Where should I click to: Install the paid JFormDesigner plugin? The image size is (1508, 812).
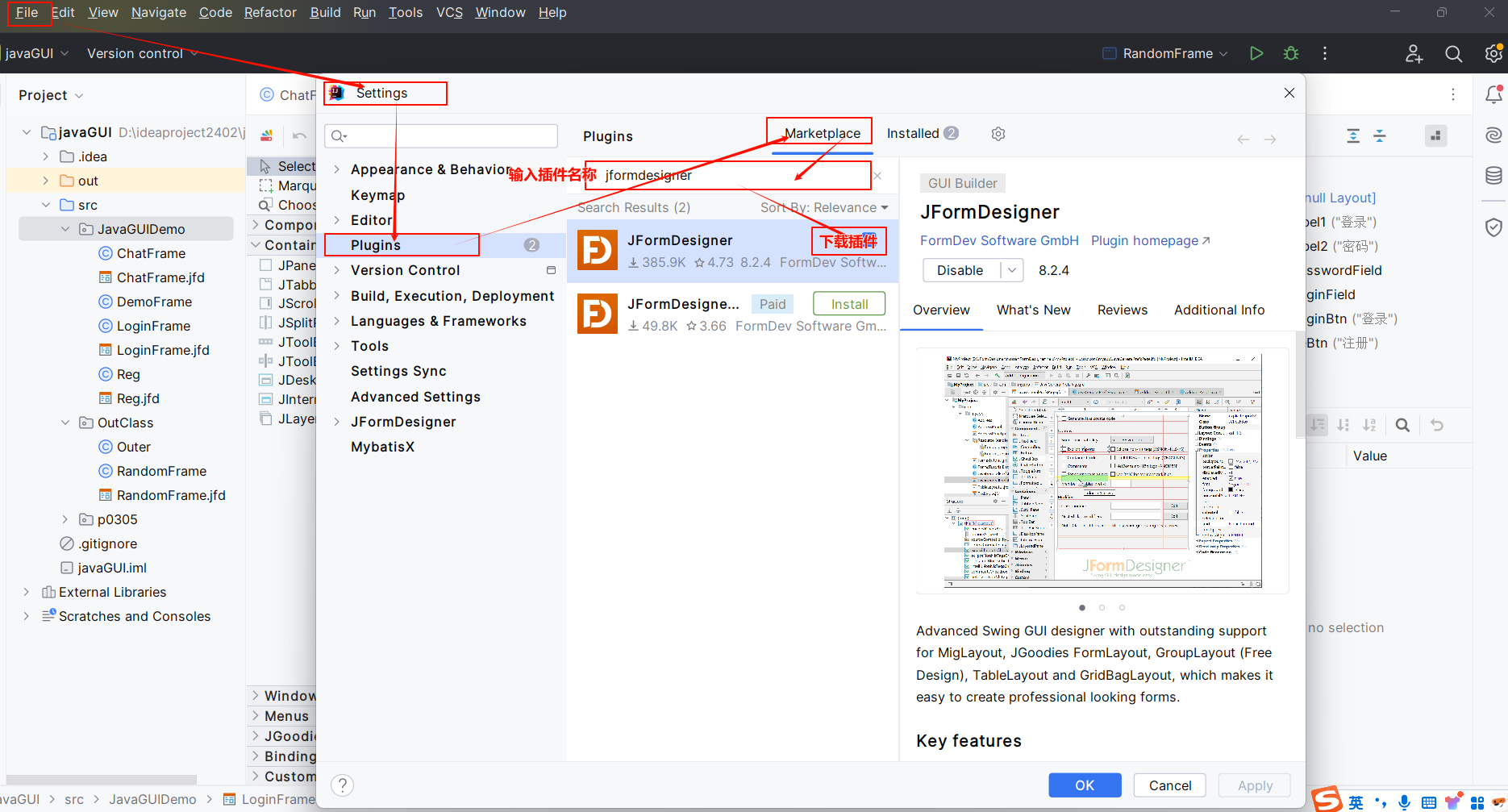click(x=849, y=304)
